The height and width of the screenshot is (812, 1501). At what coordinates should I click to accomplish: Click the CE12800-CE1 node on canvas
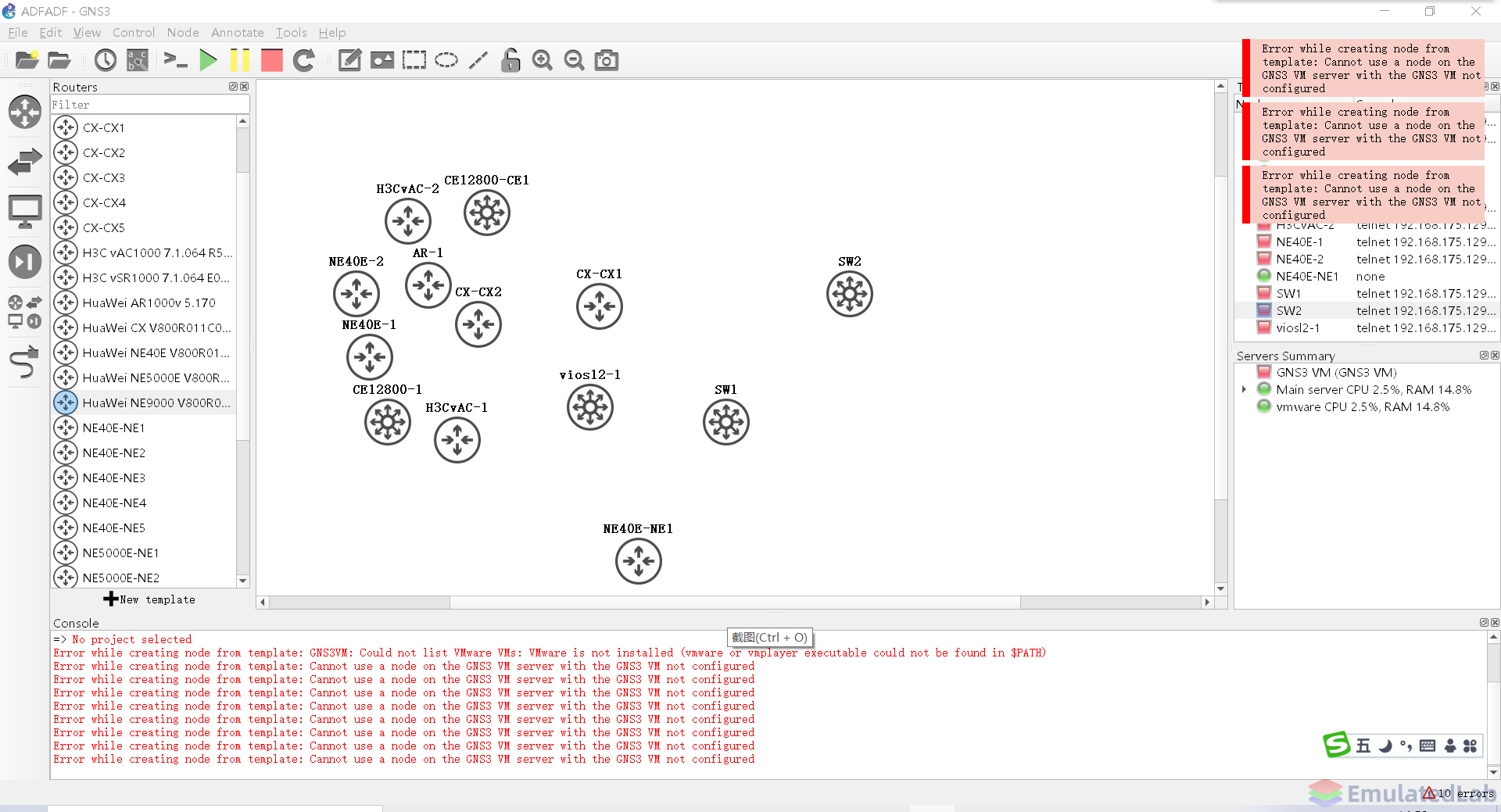(x=487, y=213)
